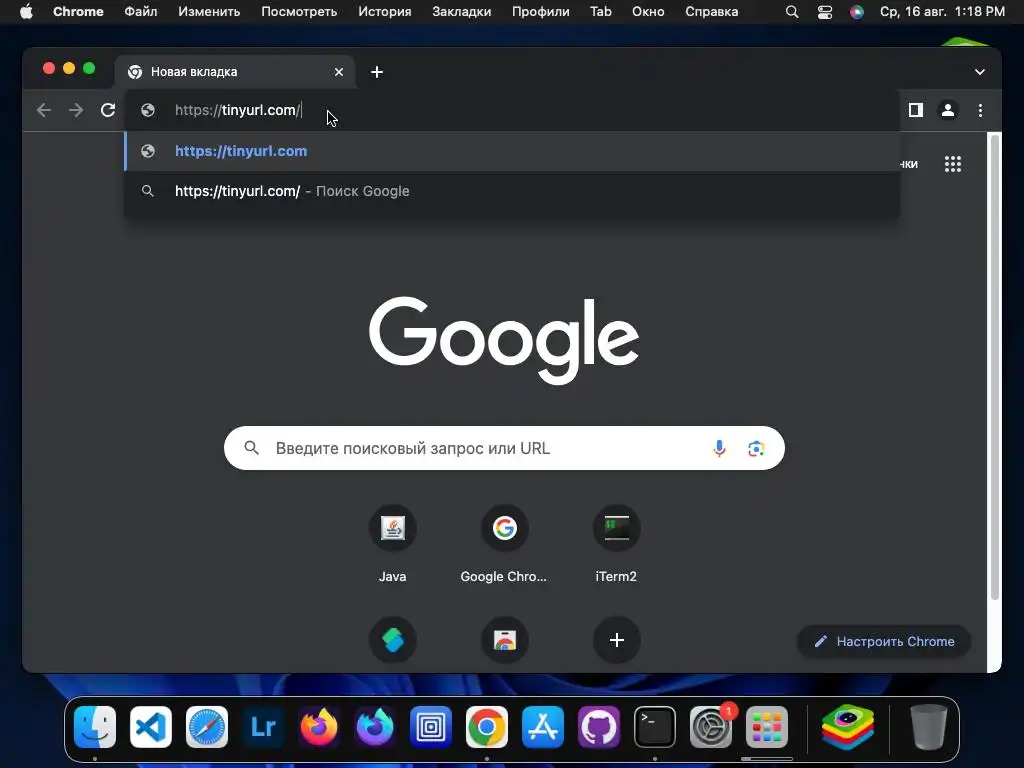
Task: Click the Google search box
Action: click(504, 448)
